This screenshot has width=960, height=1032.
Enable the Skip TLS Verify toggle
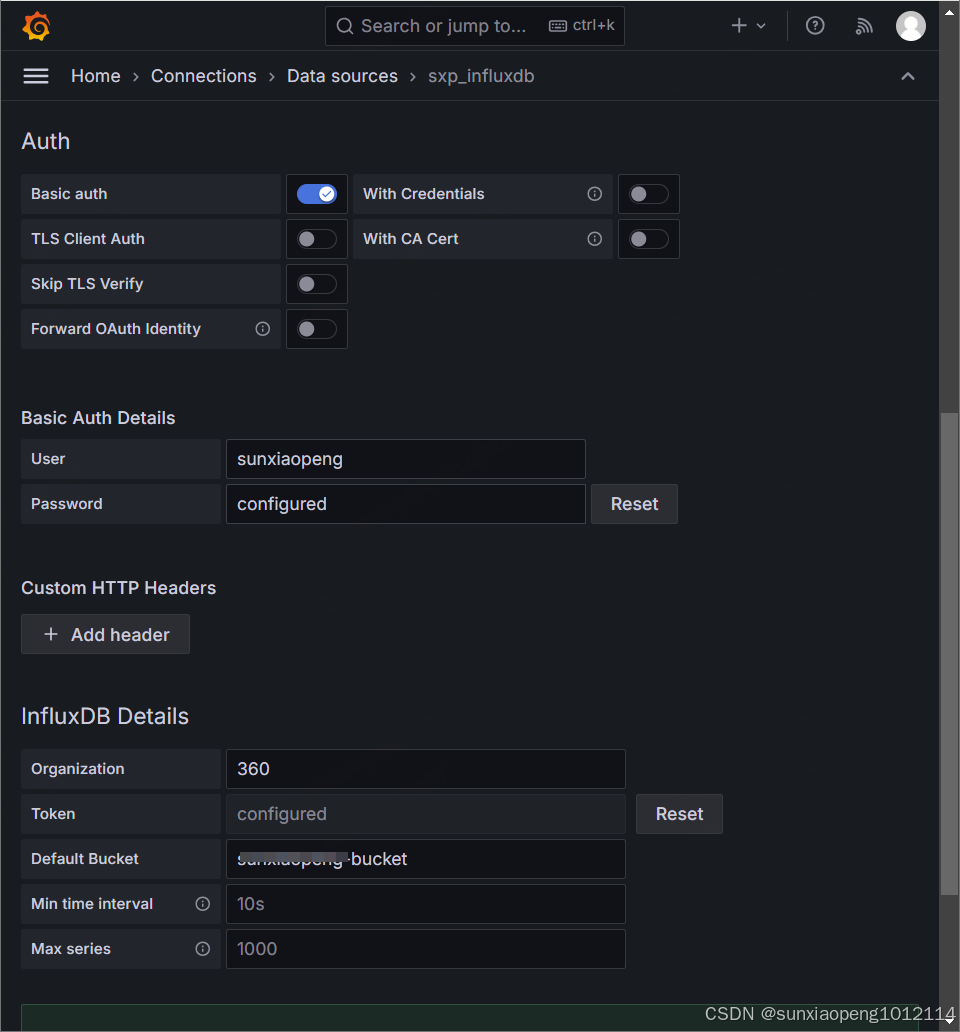(316, 284)
